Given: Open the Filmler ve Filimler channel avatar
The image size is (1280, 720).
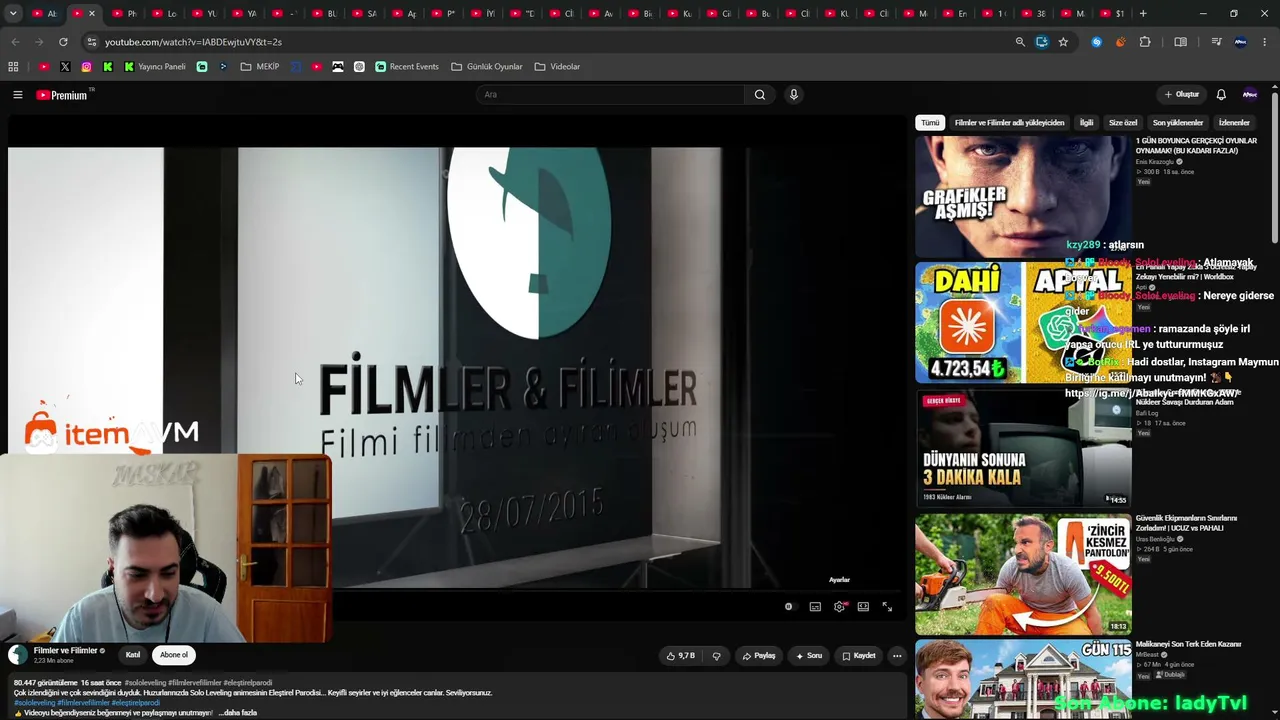Looking at the screenshot, I should tap(18, 655).
